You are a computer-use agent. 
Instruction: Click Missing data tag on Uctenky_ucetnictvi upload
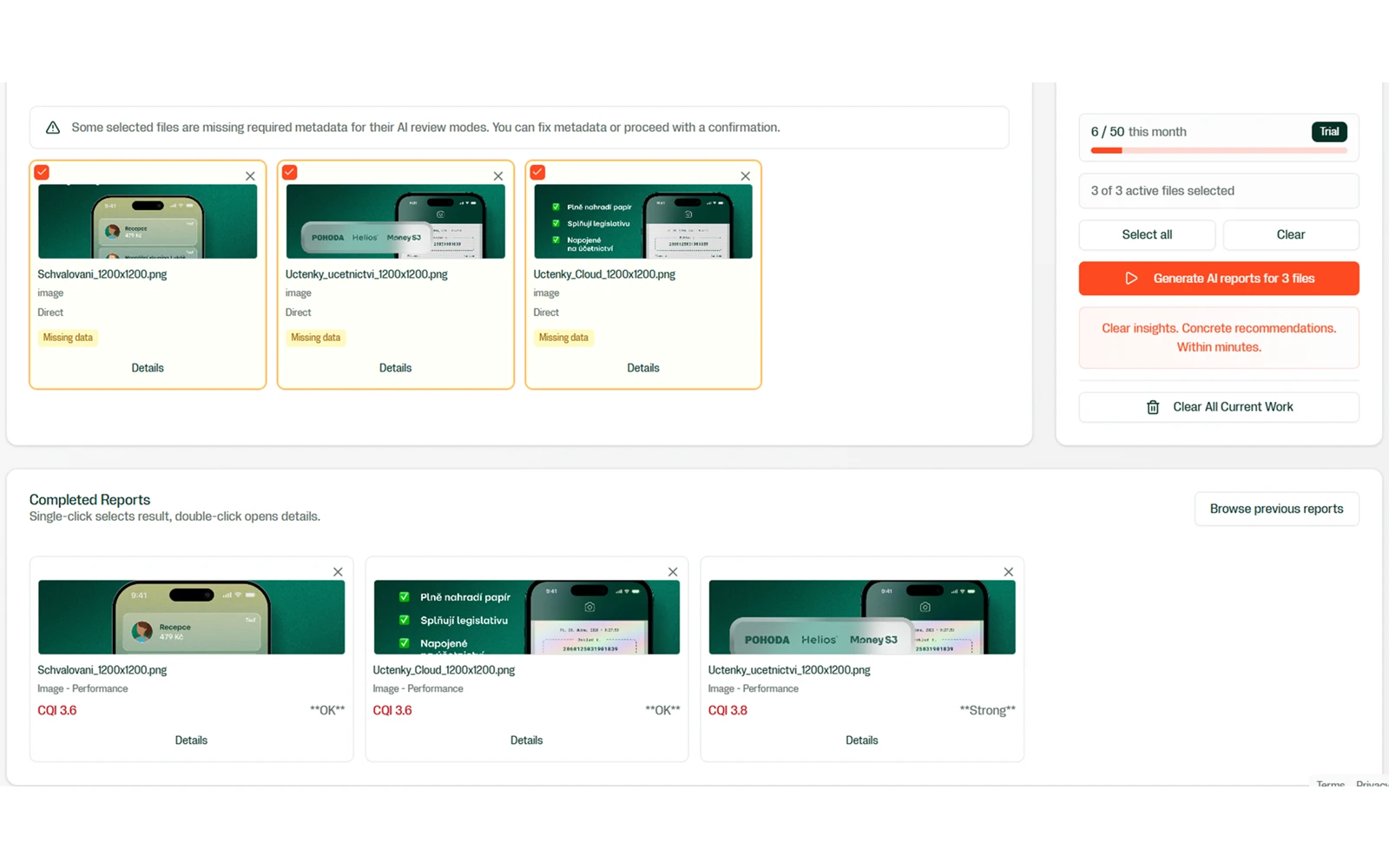click(316, 338)
